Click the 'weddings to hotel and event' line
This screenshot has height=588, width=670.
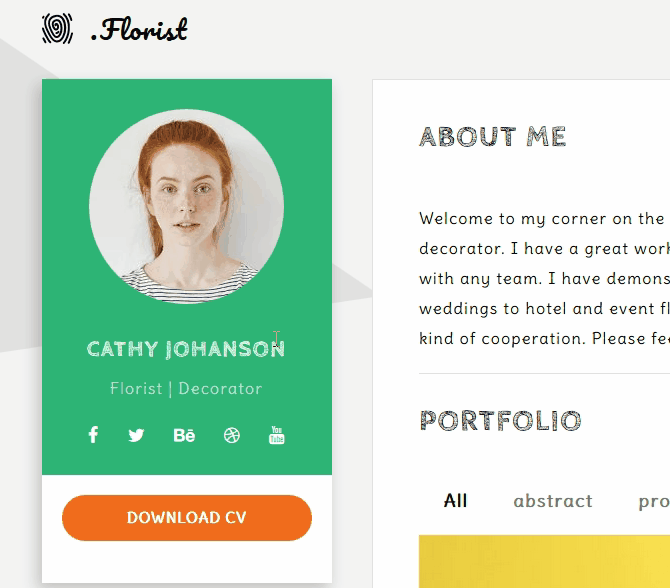click(544, 309)
